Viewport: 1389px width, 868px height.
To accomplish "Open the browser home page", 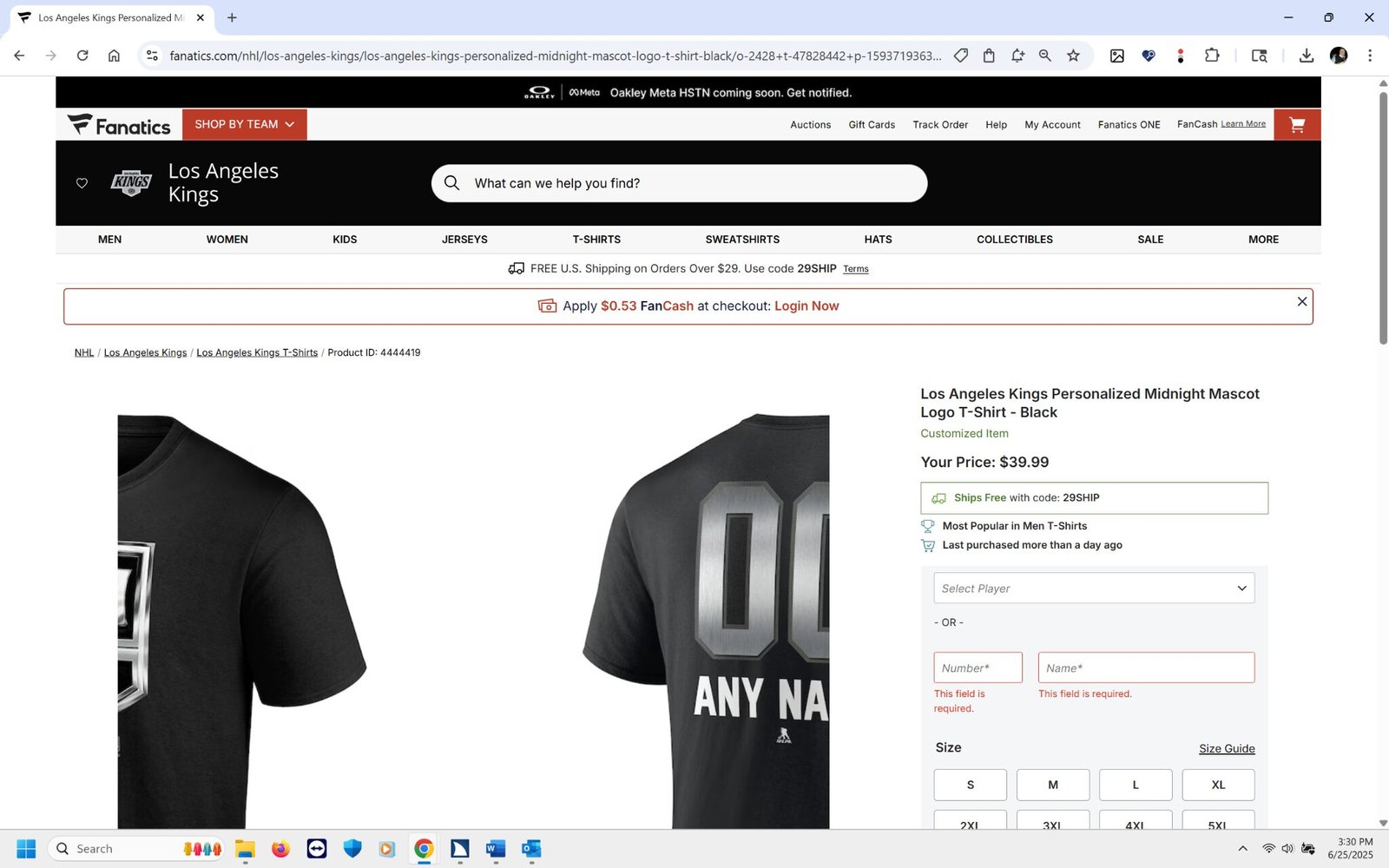I will point(114,56).
